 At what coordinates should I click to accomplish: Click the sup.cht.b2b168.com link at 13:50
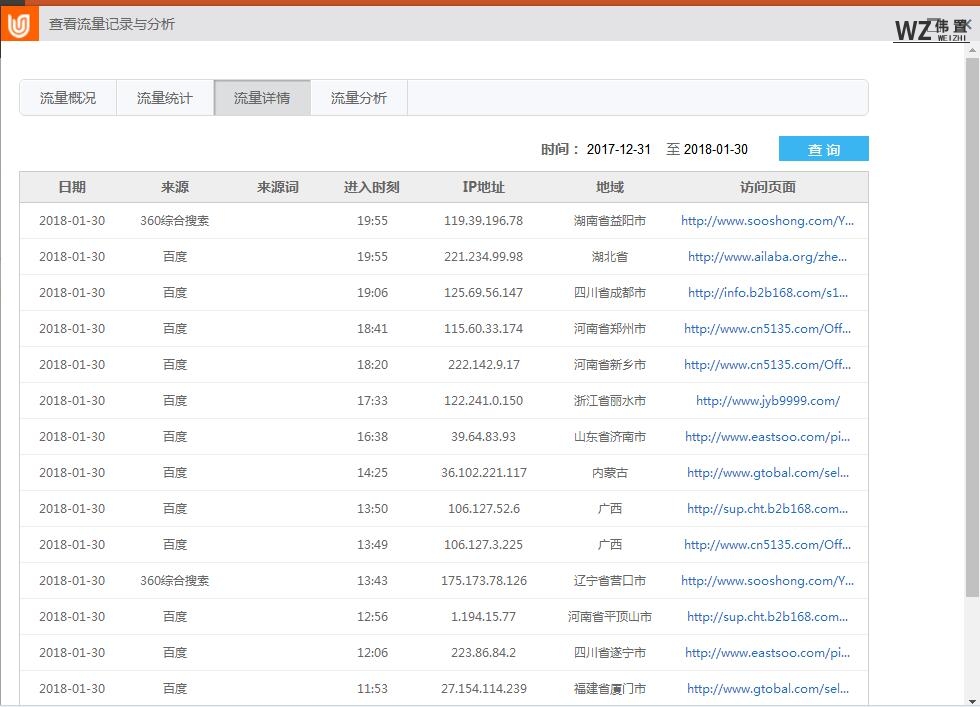coord(767,509)
